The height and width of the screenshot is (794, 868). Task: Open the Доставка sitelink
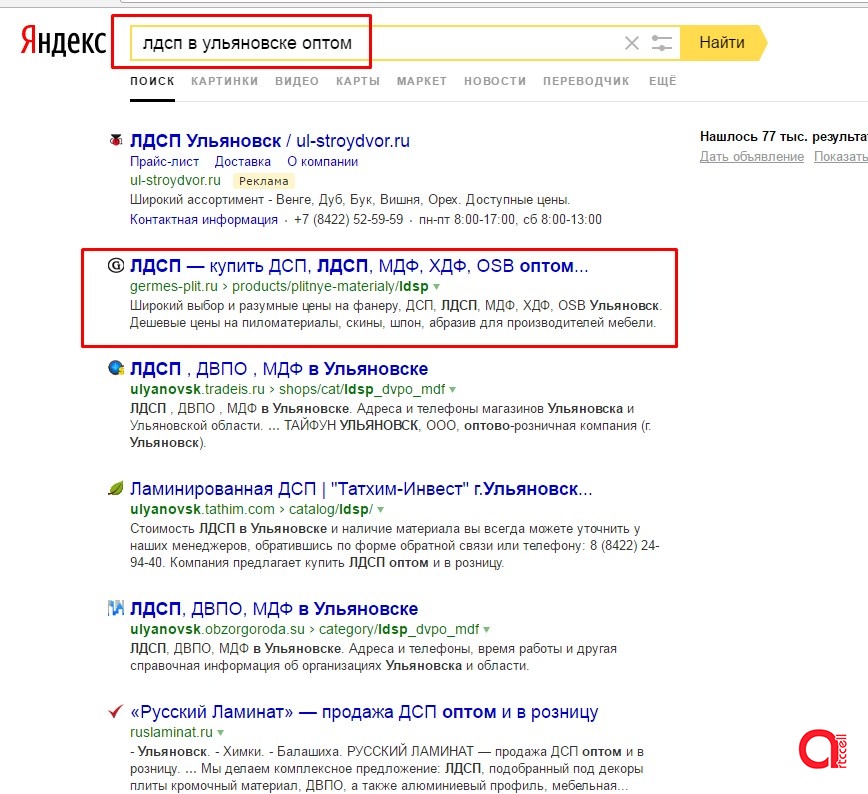coord(242,162)
